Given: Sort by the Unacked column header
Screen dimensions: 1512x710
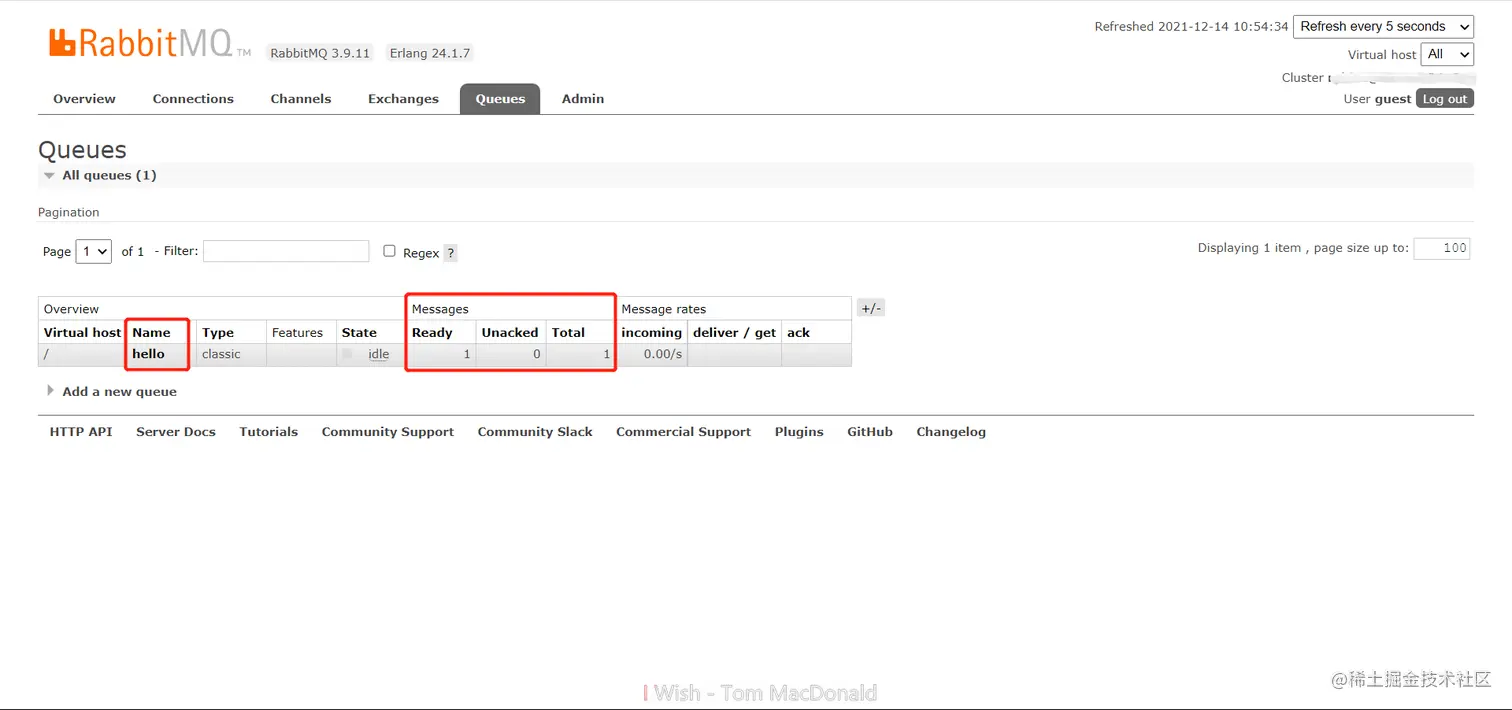Looking at the screenshot, I should coord(510,332).
